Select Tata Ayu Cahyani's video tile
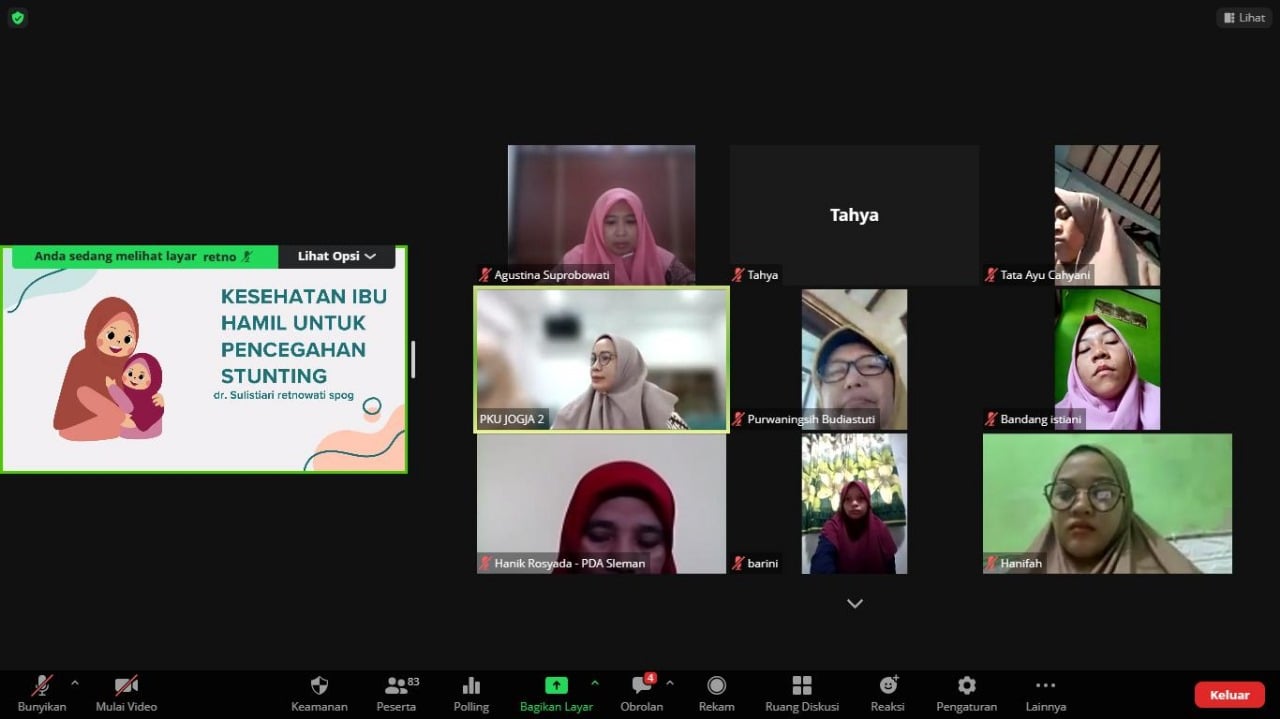Screen dimensions: 1280x719 tap(1107, 215)
